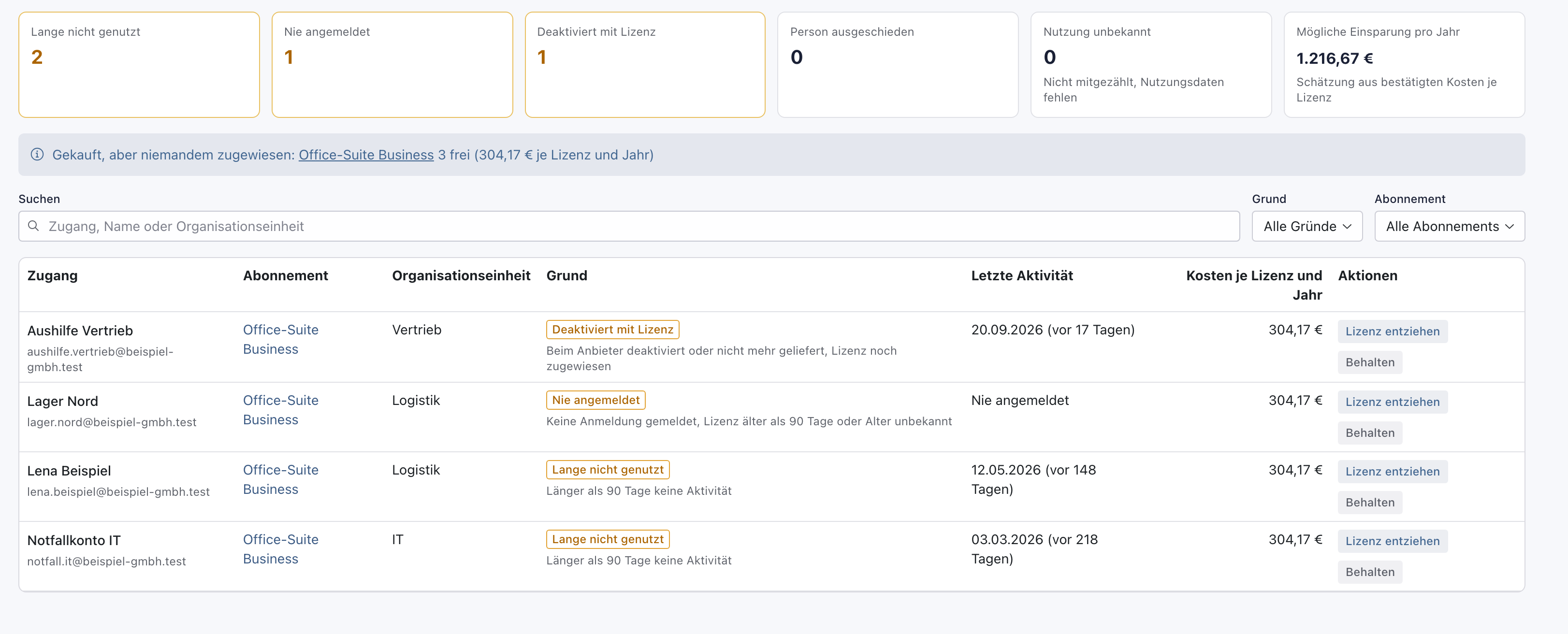
Task: Click Behalten for Aushilfe Vertrieb
Action: [1369, 362]
